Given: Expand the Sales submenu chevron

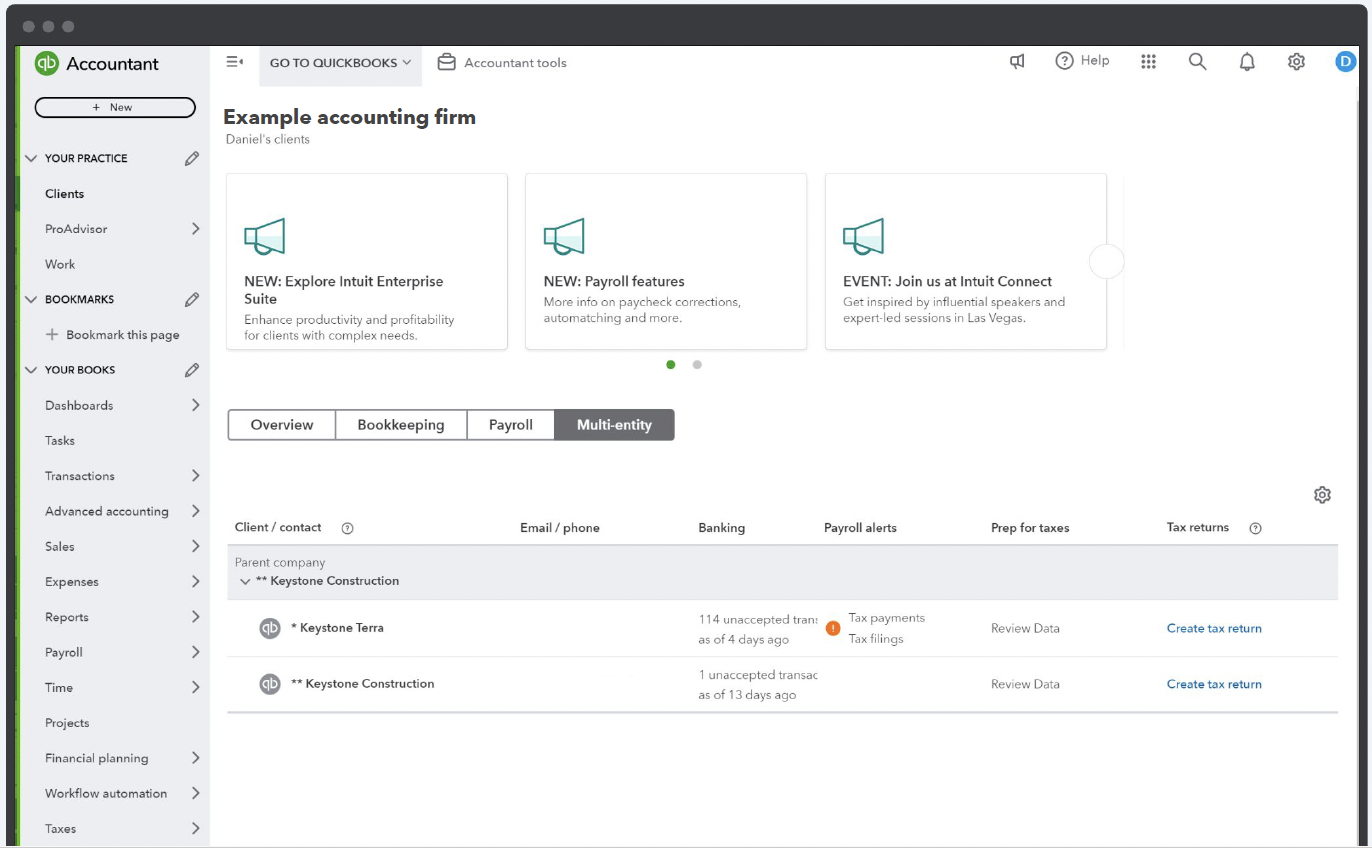Looking at the screenshot, I should 195,546.
